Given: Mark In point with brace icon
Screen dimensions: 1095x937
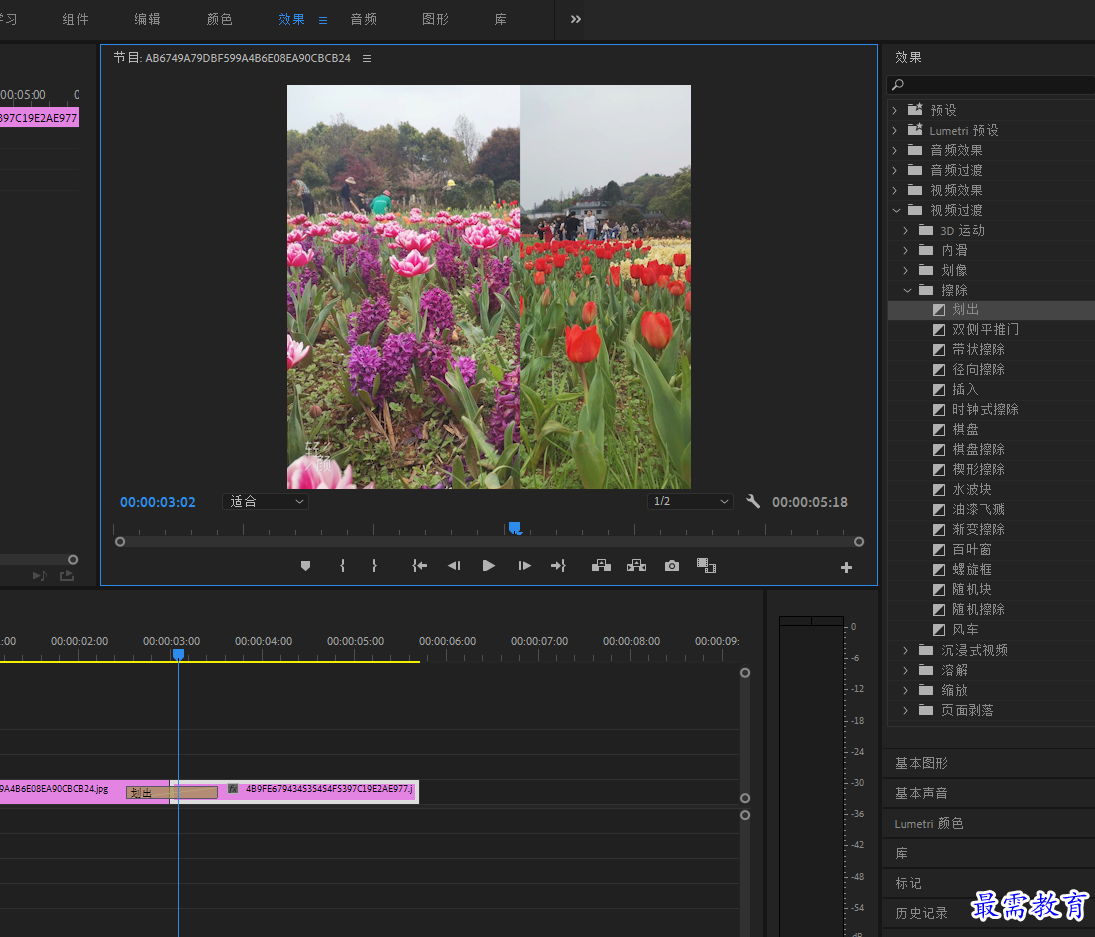Looking at the screenshot, I should pyautogui.click(x=342, y=566).
